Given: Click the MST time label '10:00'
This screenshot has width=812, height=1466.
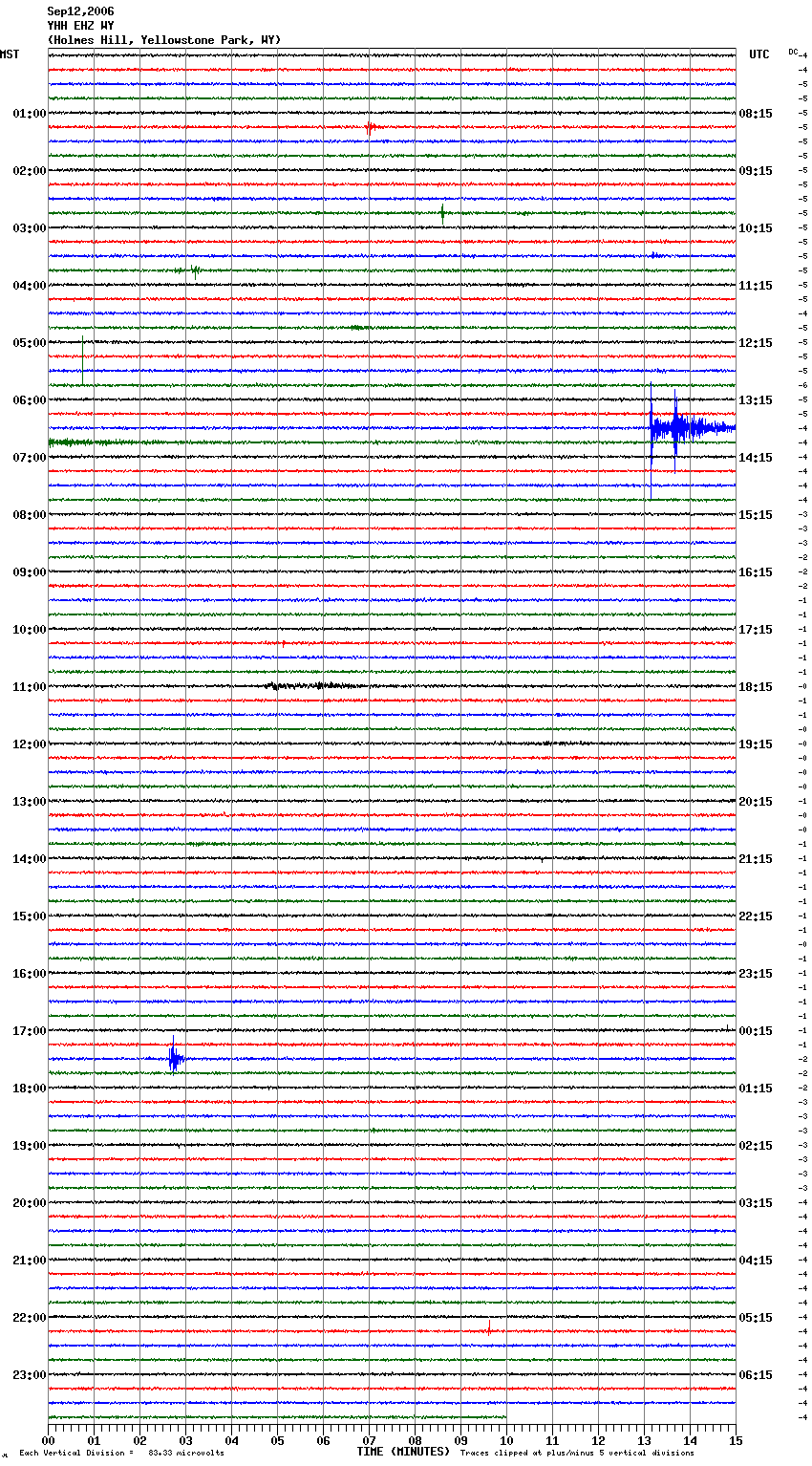Looking at the screenshot, I should click(x=30, y=630).
